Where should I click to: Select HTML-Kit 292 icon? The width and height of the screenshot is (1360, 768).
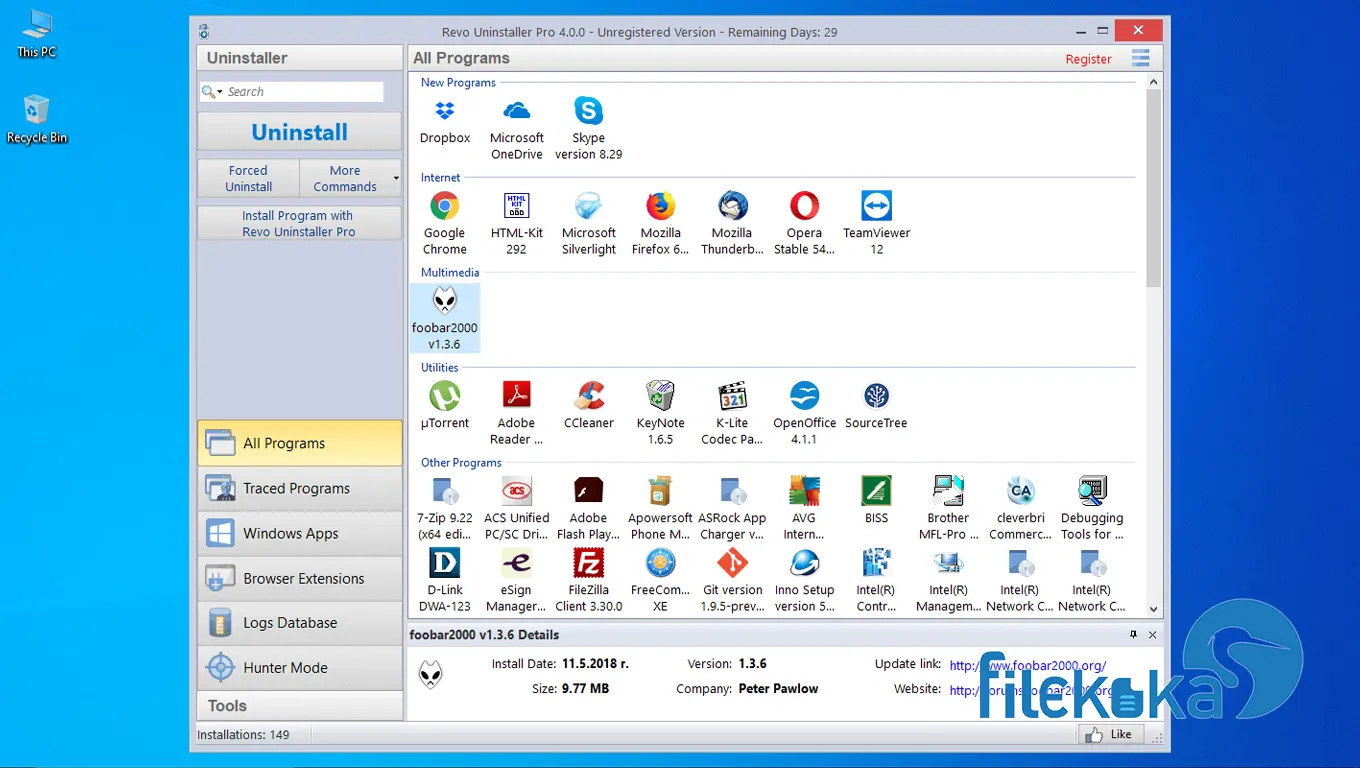pos(517,206)
